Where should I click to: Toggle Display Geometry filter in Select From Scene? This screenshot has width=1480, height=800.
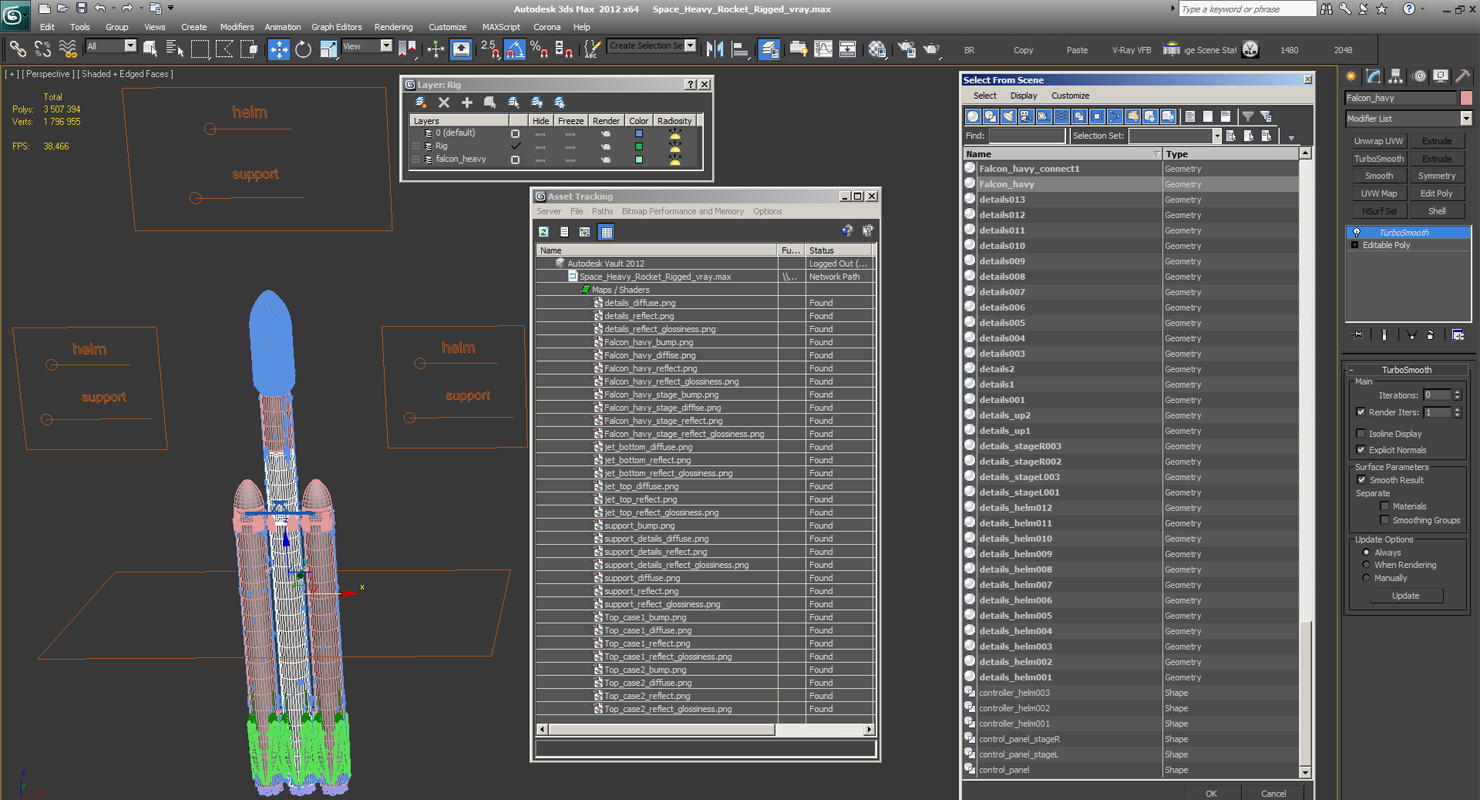973,117
